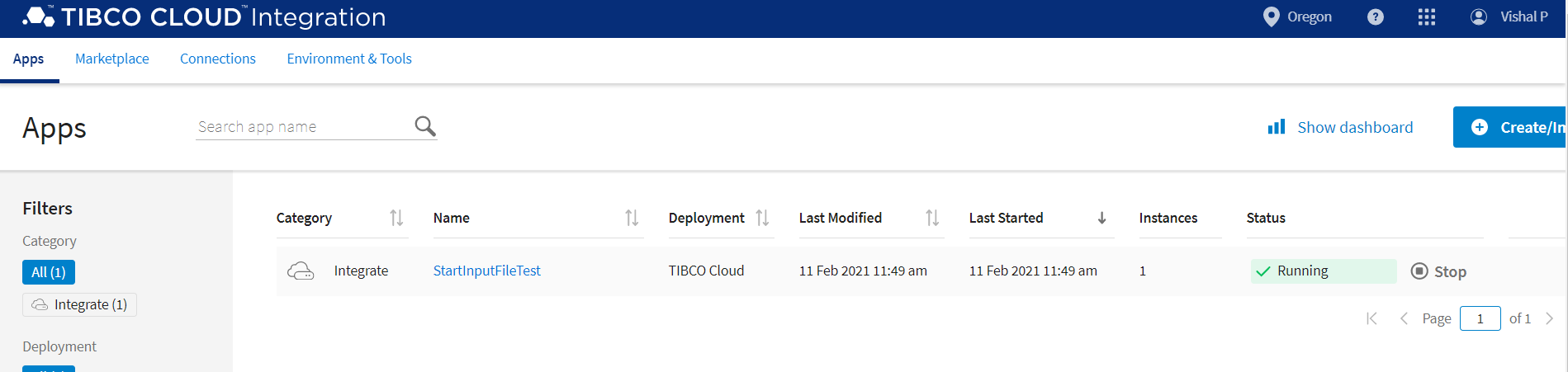Toggle the All (1) category filter

(49, 272)
